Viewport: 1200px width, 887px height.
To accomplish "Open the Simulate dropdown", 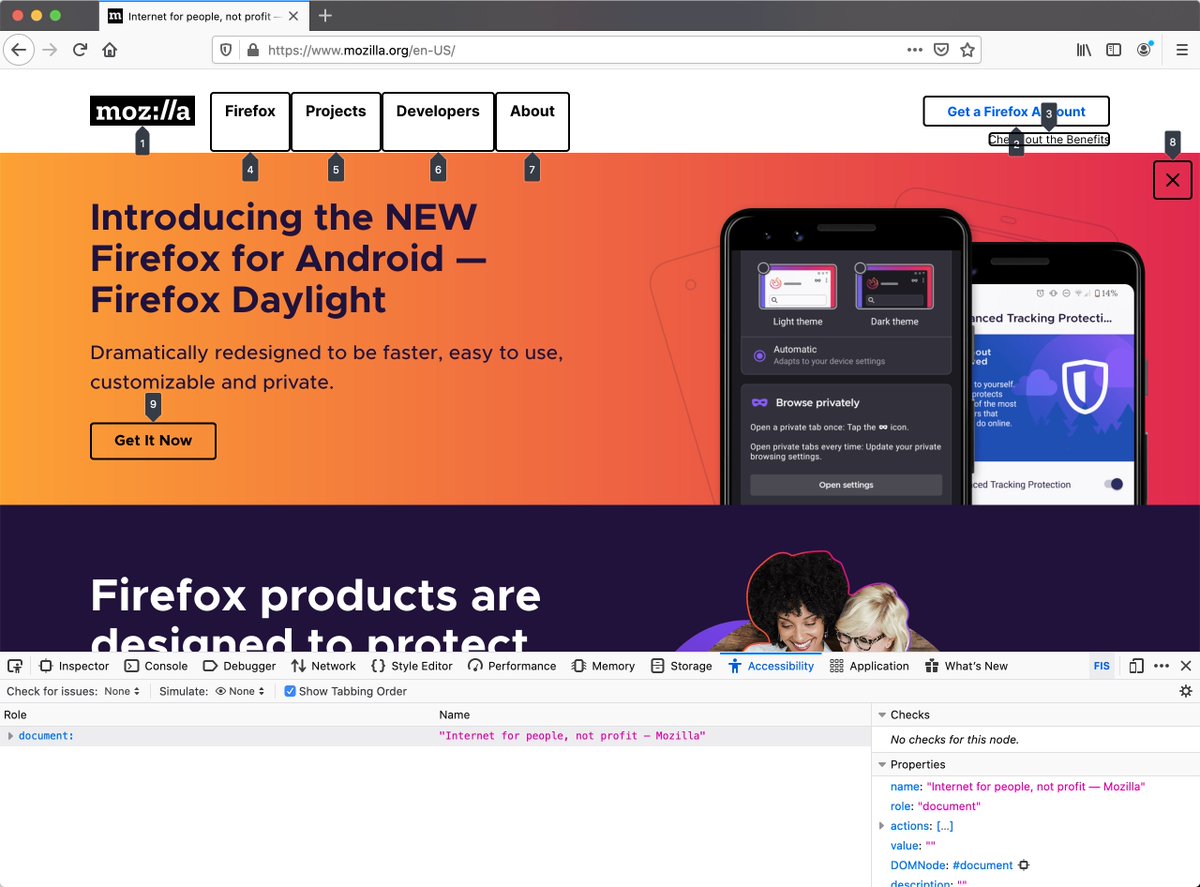I will [240, 691].
